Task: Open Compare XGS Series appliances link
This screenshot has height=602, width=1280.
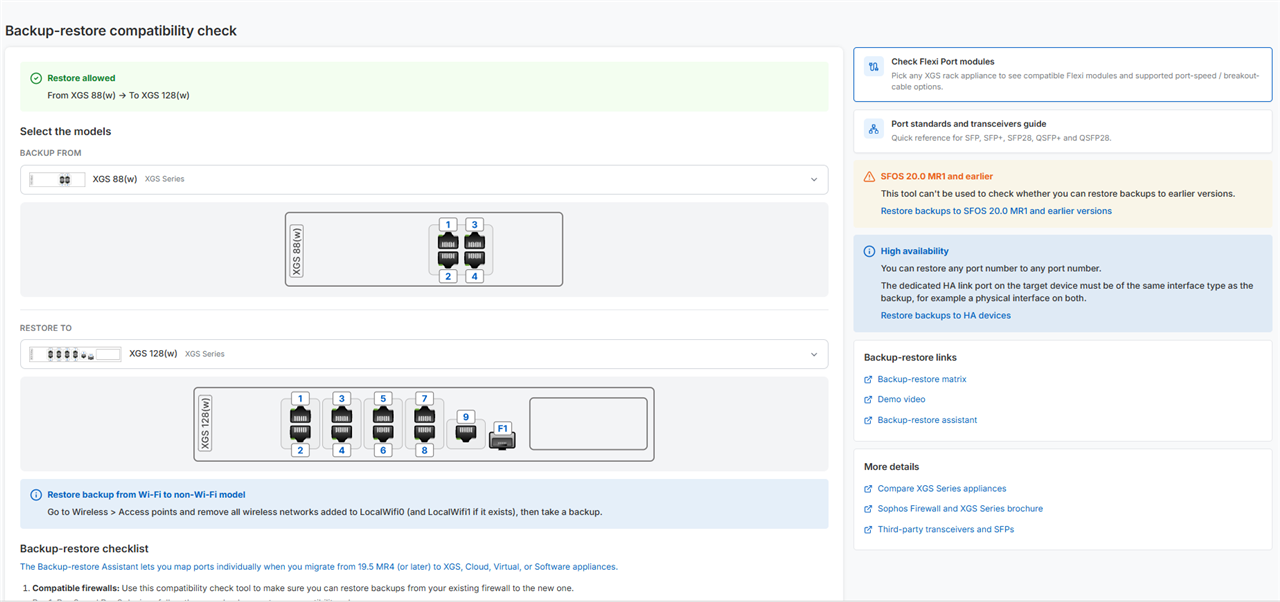Action: click(942, 489)
